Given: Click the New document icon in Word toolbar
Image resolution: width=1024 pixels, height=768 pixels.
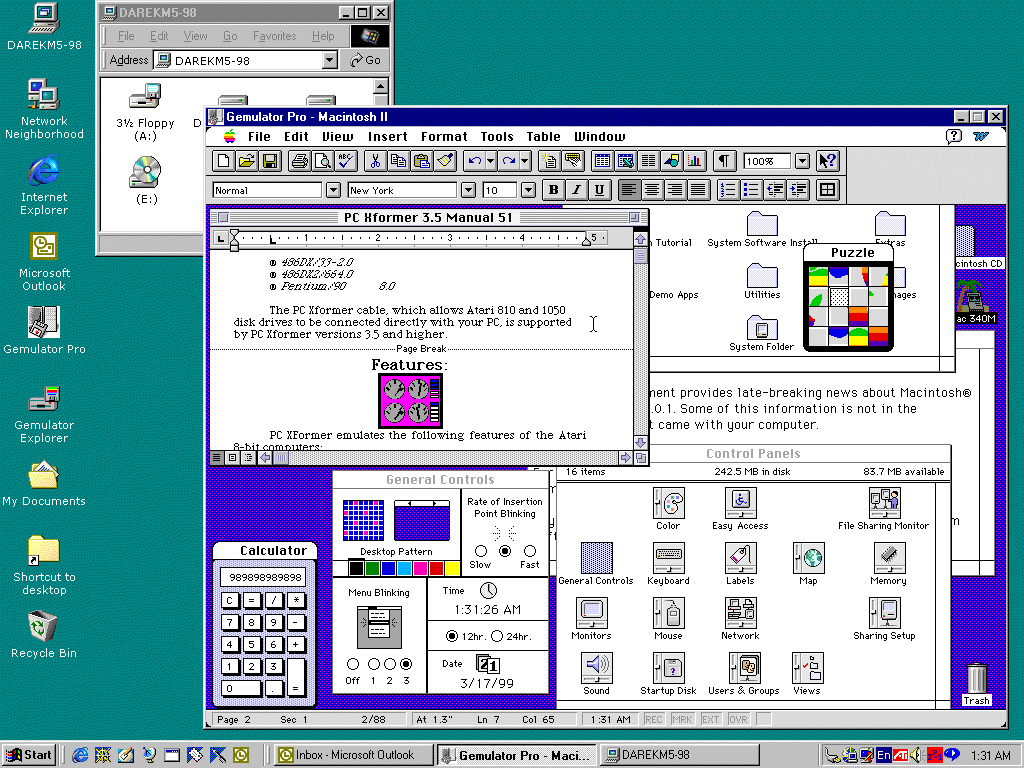Looking at the screenshot, I should click(223, 161).
